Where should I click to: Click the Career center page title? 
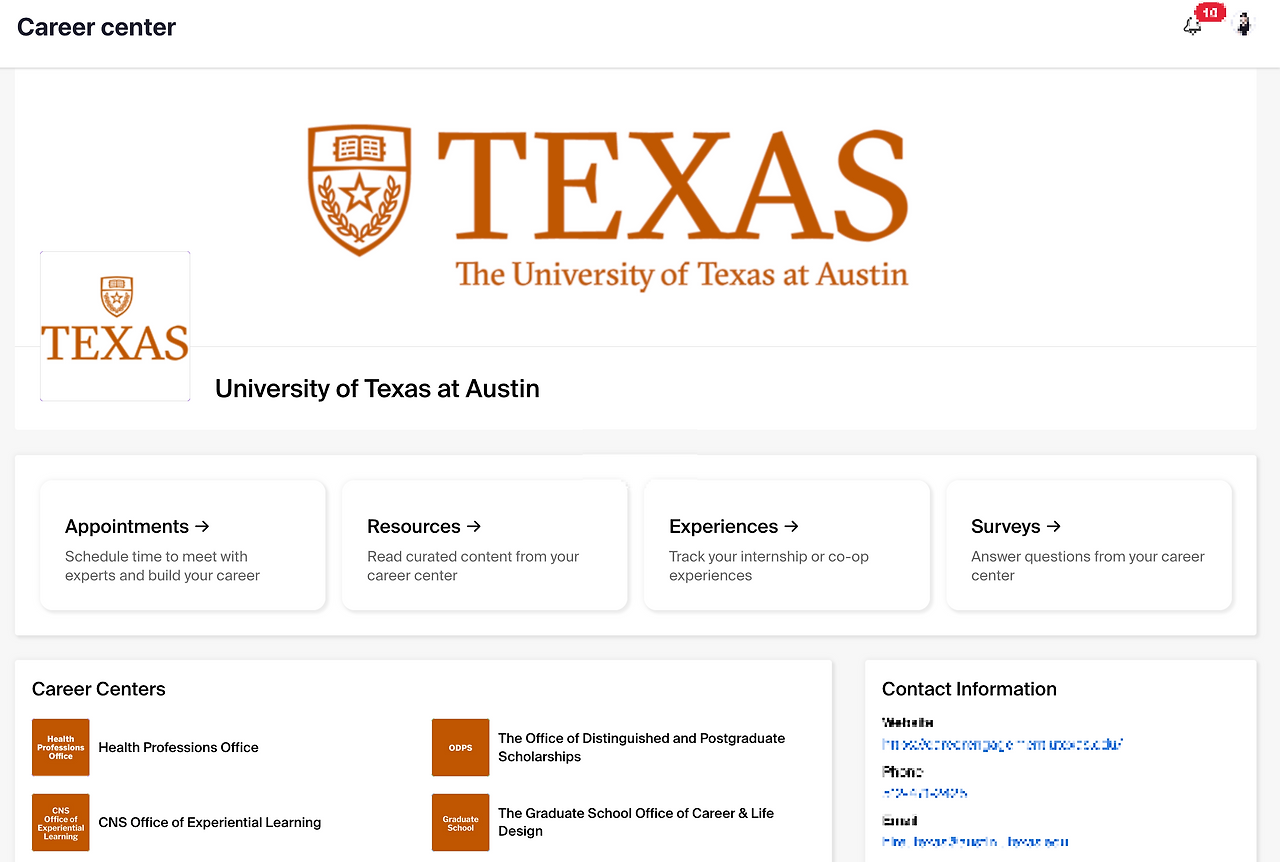pos(96,27)
